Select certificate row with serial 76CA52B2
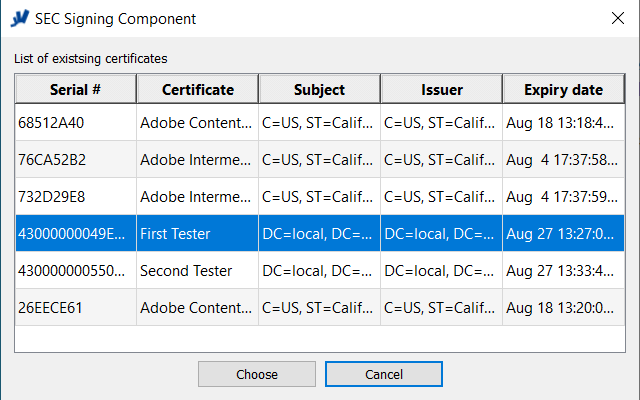 75,160
